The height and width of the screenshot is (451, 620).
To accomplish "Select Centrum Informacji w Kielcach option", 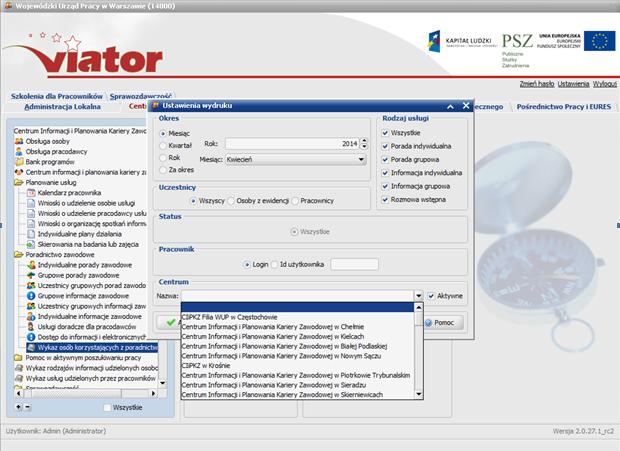I will [x=297, y=336].
